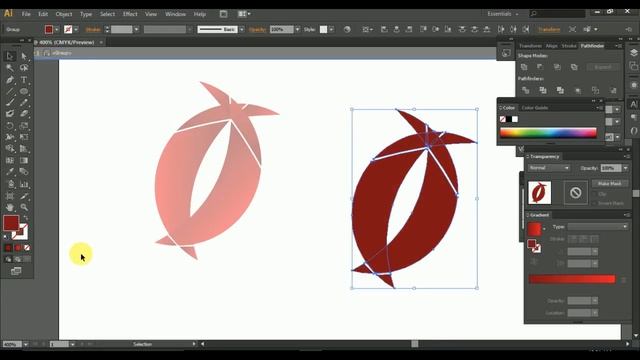The image size is (640, 360).
Task: Select the Zoom tool magnifier
Action: coord(24,207)
